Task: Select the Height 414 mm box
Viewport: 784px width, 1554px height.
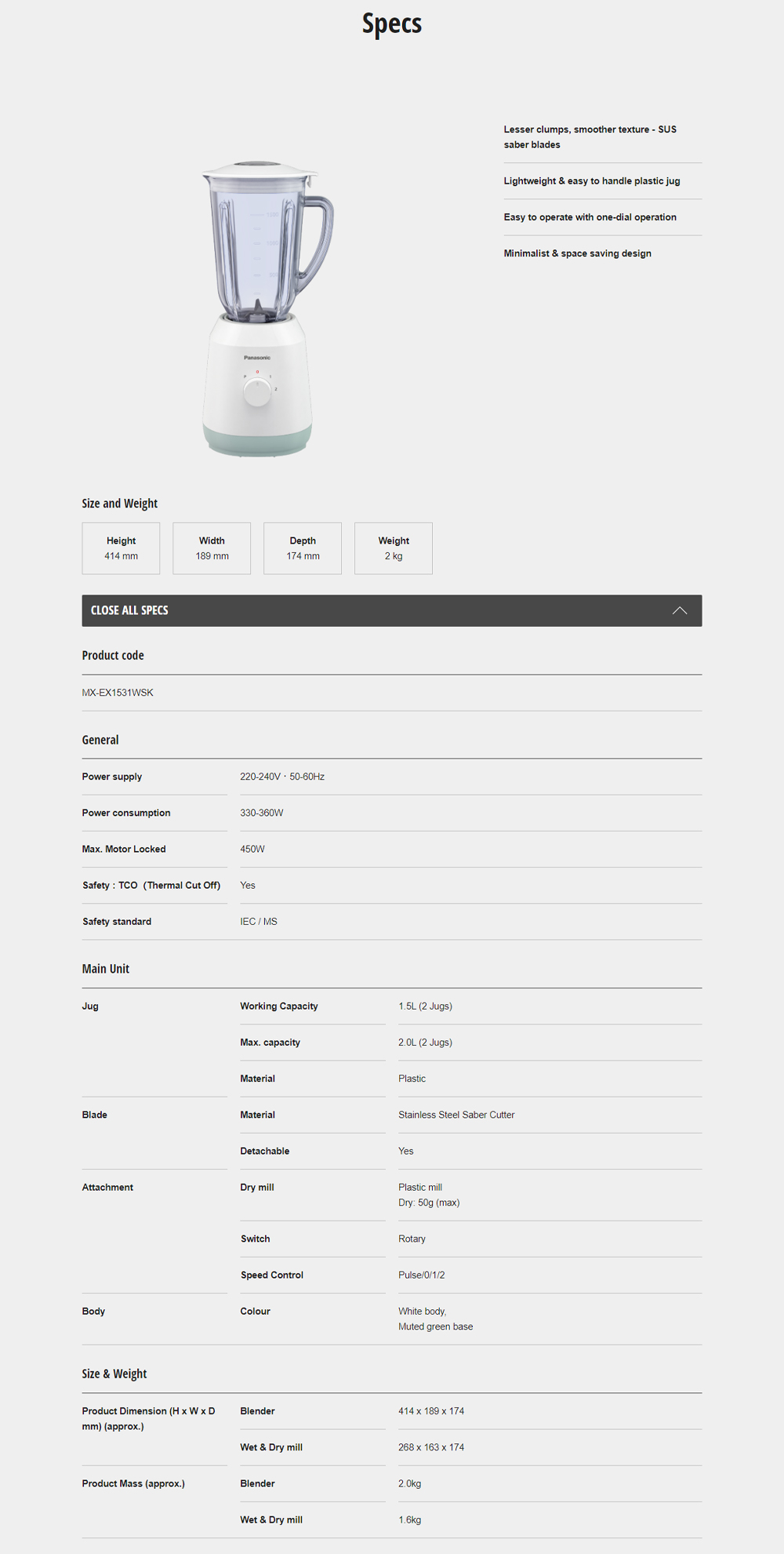Action: (x=121, y=548)
